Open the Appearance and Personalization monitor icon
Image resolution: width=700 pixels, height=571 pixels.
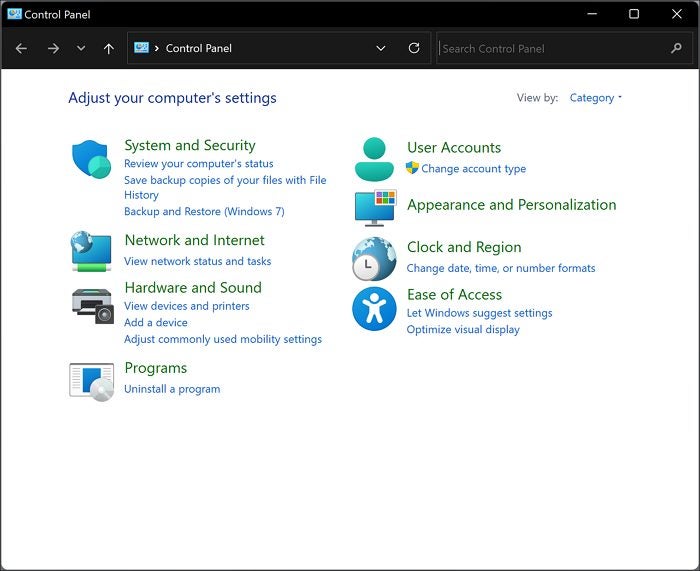375,207
